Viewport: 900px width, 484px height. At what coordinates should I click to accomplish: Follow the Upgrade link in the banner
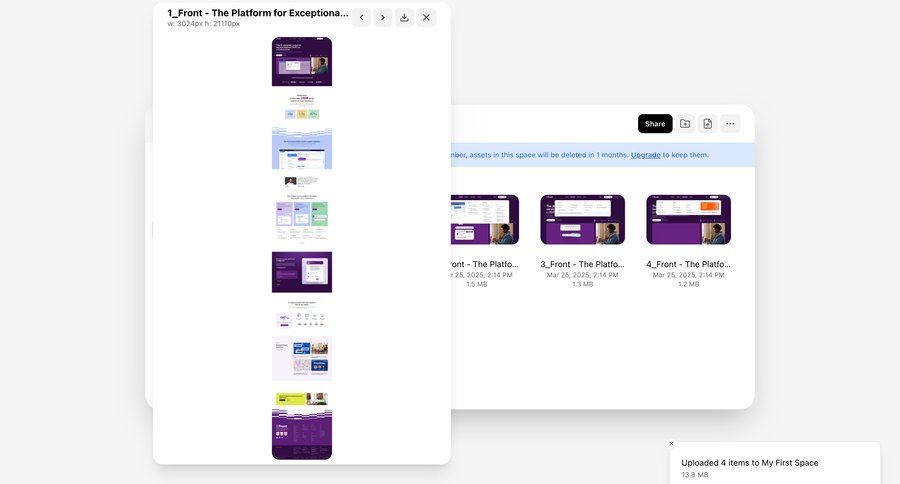click(x=645, y=155)
